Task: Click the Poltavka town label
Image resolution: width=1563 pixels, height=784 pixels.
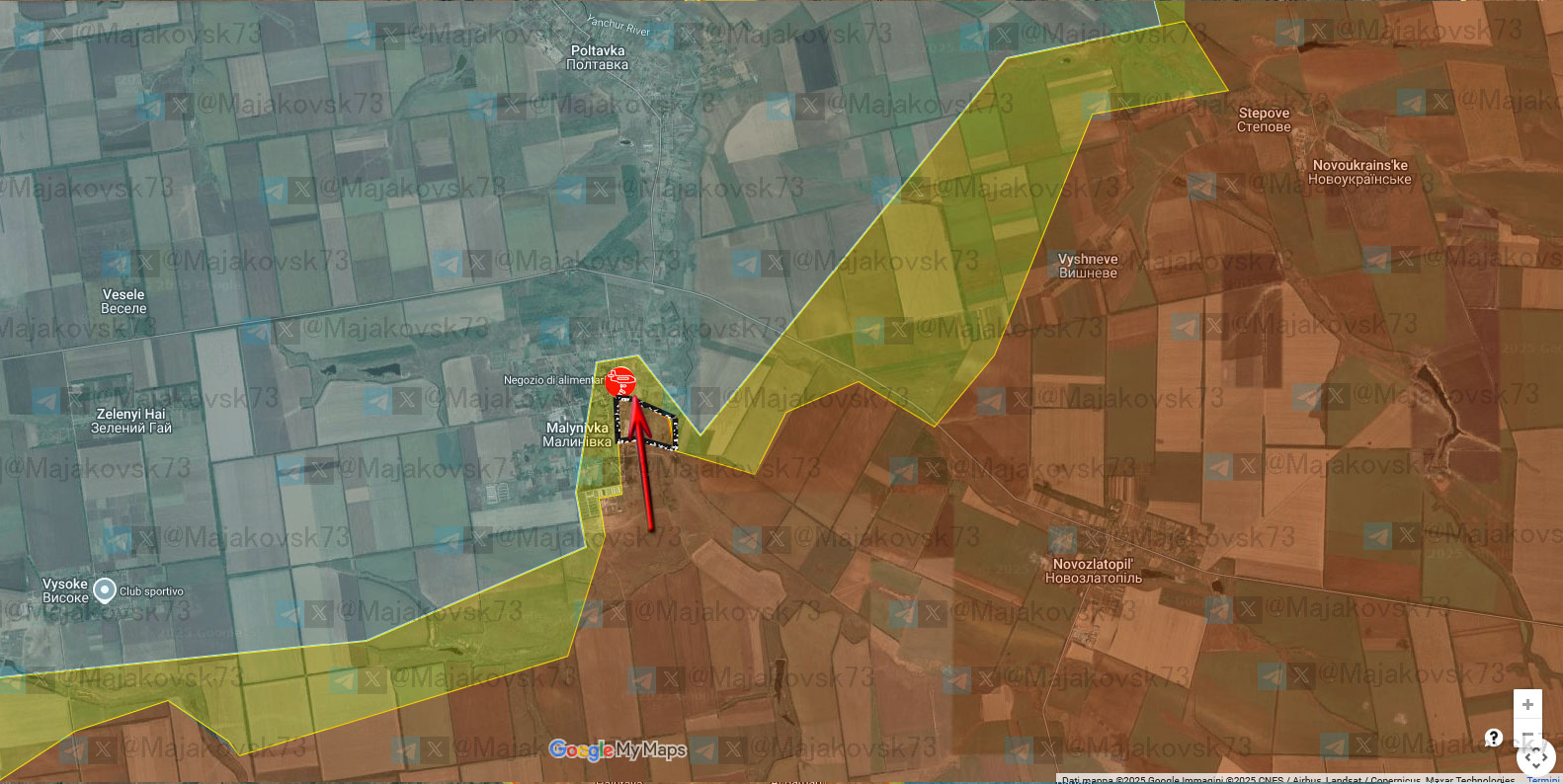Action: pos(598,57)
